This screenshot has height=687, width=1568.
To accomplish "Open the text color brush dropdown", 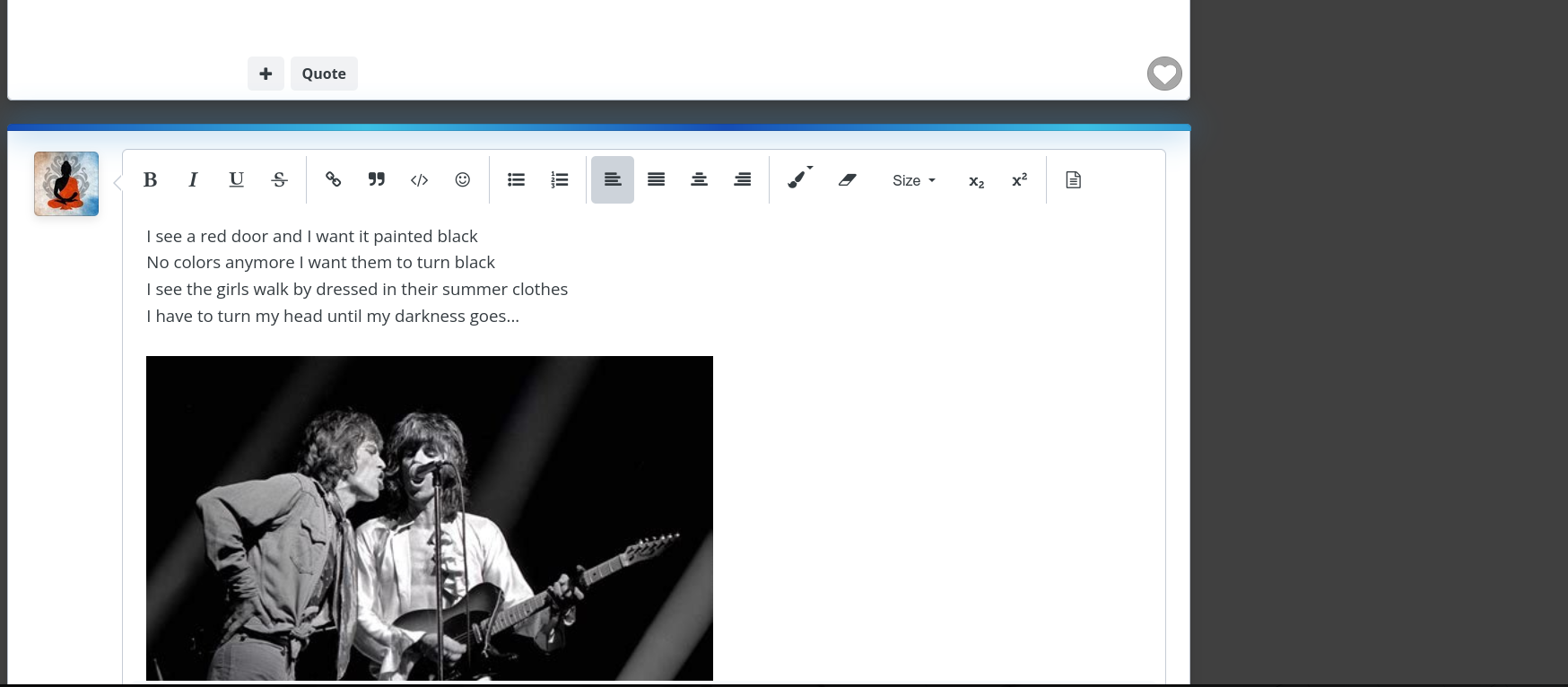I will (798, 178).
